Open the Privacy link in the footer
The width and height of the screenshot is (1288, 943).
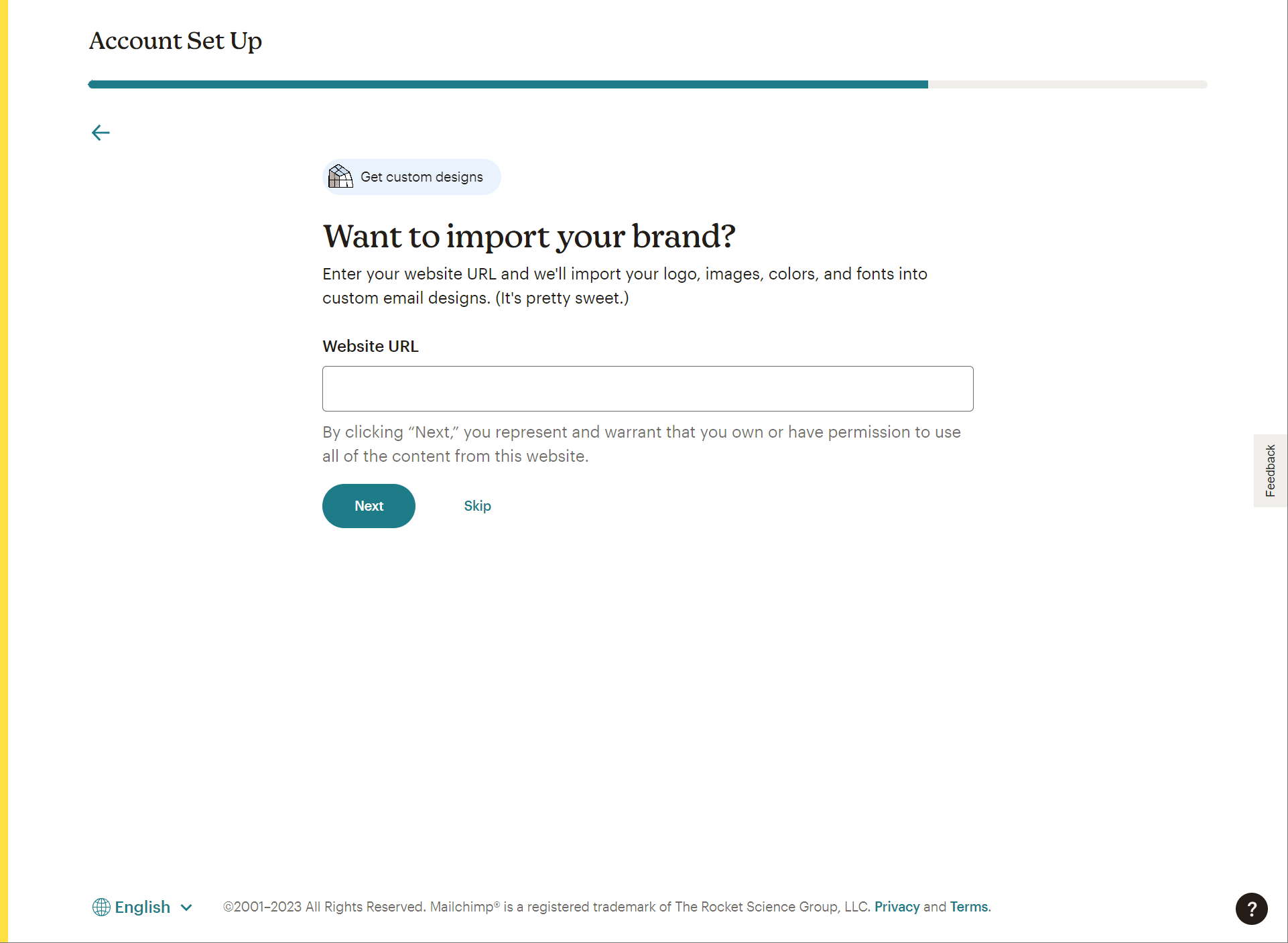897,907
